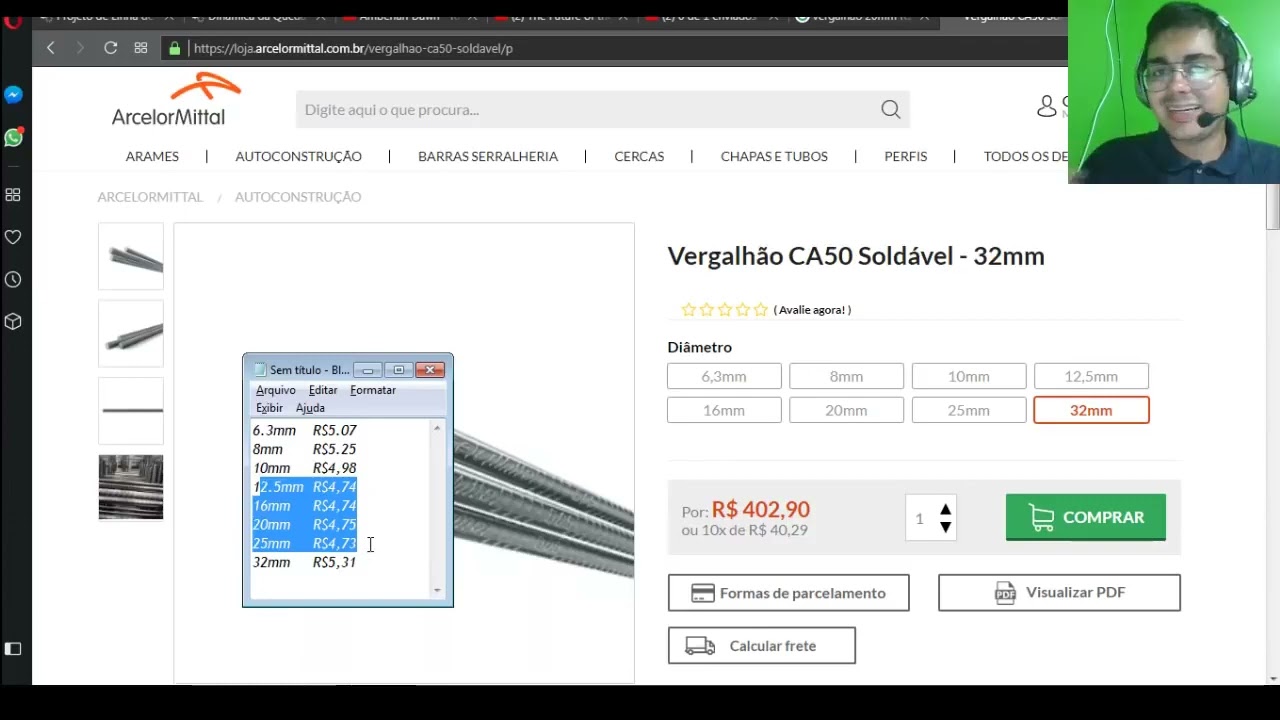Reload the current page
This screenshot has width=1280, height=720.
pyautogui.click(x=111, y=48)
